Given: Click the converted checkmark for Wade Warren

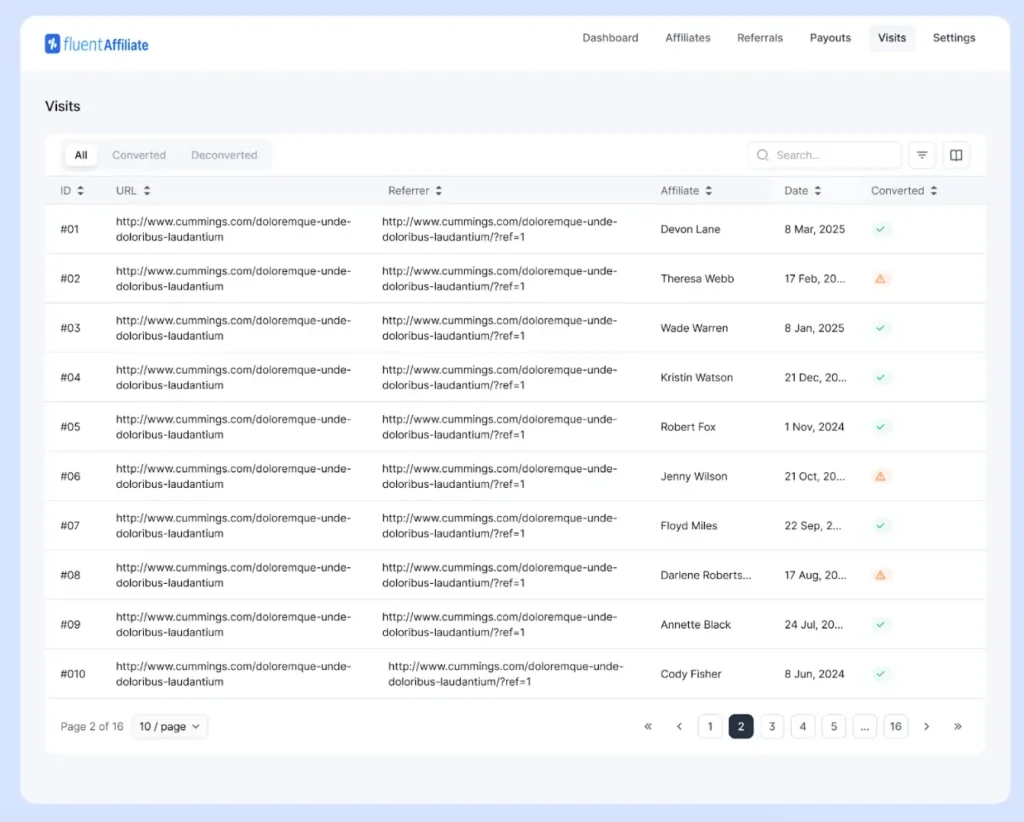Looking at the screenshot, I should tap(880, 328).
